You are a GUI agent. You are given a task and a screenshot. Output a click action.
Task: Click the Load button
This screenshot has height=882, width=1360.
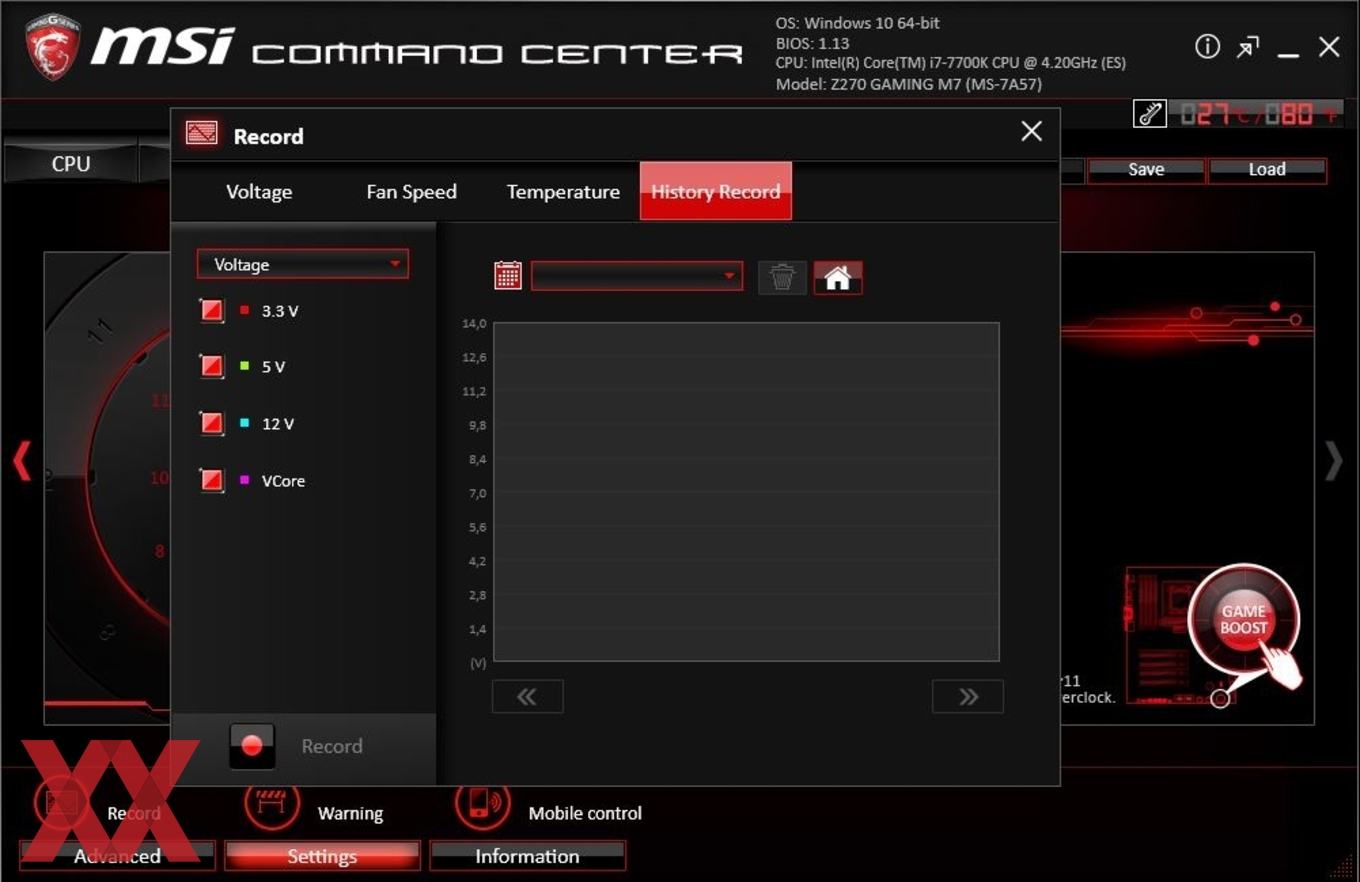point(1267,170)
